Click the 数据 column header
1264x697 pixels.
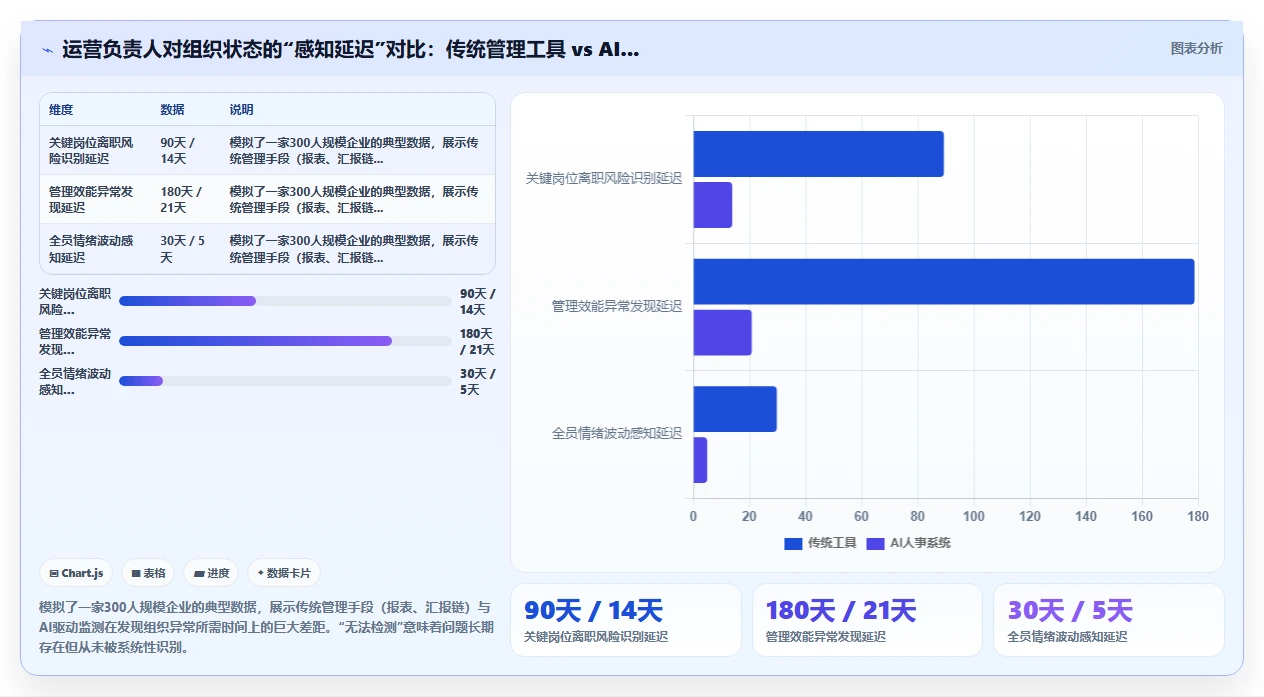[172, 110]
